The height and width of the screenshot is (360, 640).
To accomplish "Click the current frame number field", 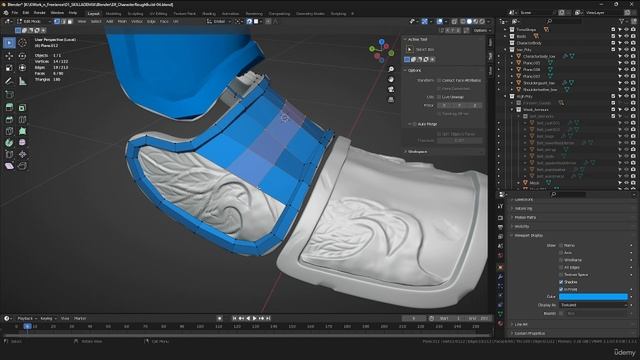I will pos(414,318).
